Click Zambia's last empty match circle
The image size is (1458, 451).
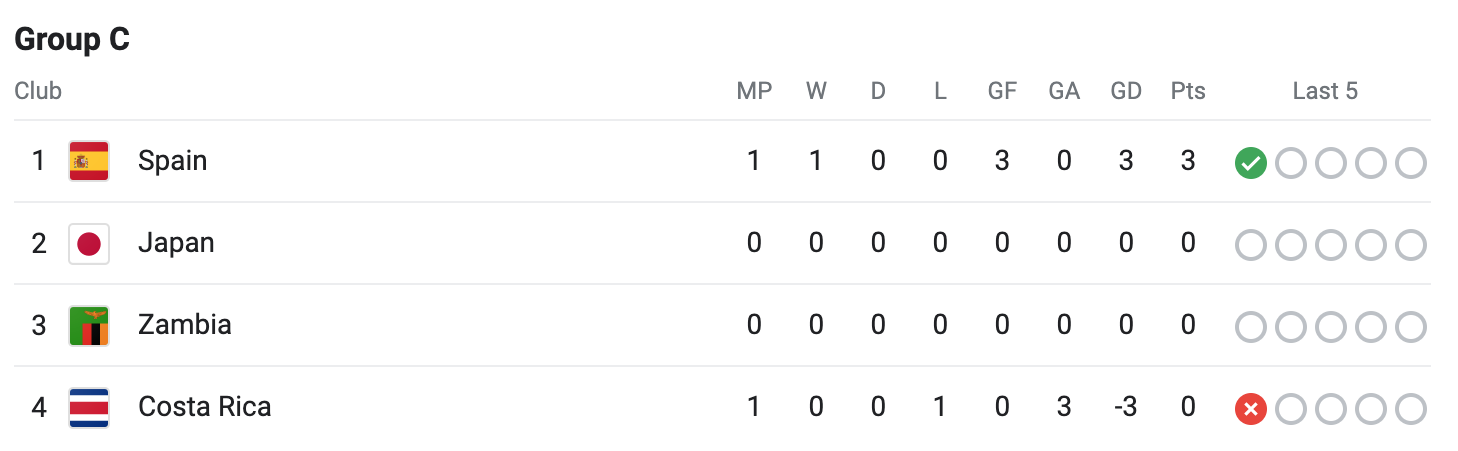[1410, 327]
